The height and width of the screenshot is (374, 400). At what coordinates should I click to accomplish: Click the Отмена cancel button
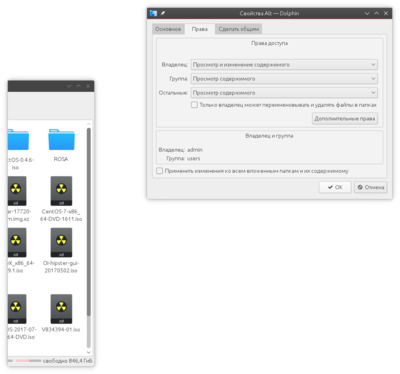371,187
